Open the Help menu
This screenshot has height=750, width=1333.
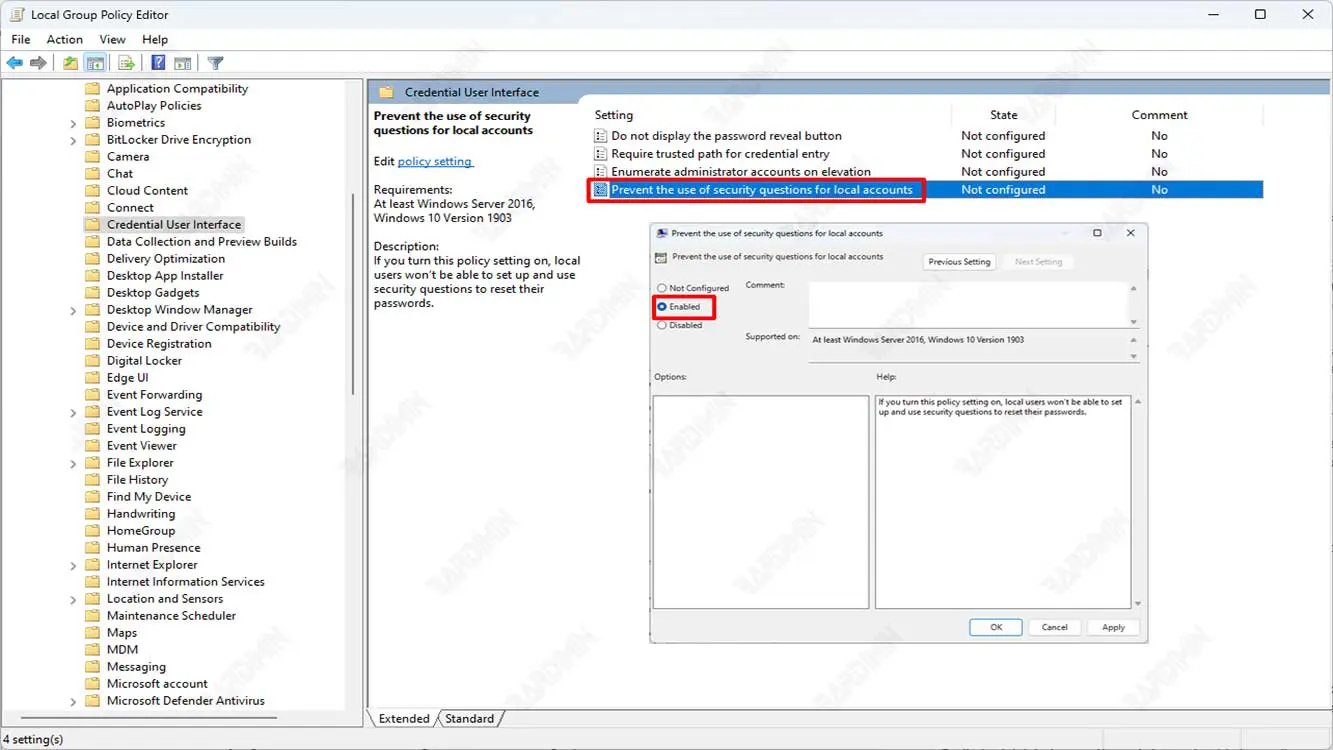pyautogui.click(x=155, y=40)
